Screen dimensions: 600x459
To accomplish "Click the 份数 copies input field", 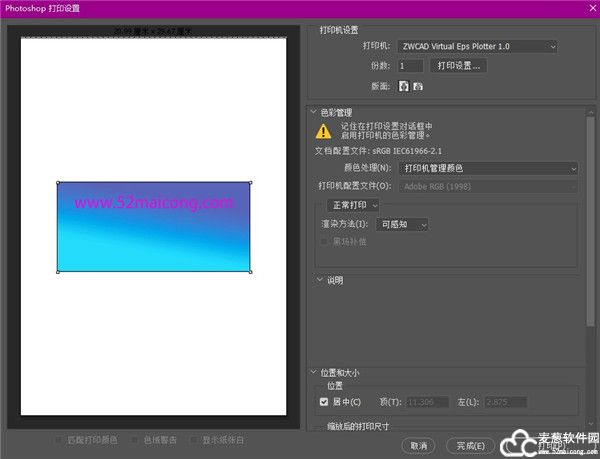I will (x=410, y=66).
